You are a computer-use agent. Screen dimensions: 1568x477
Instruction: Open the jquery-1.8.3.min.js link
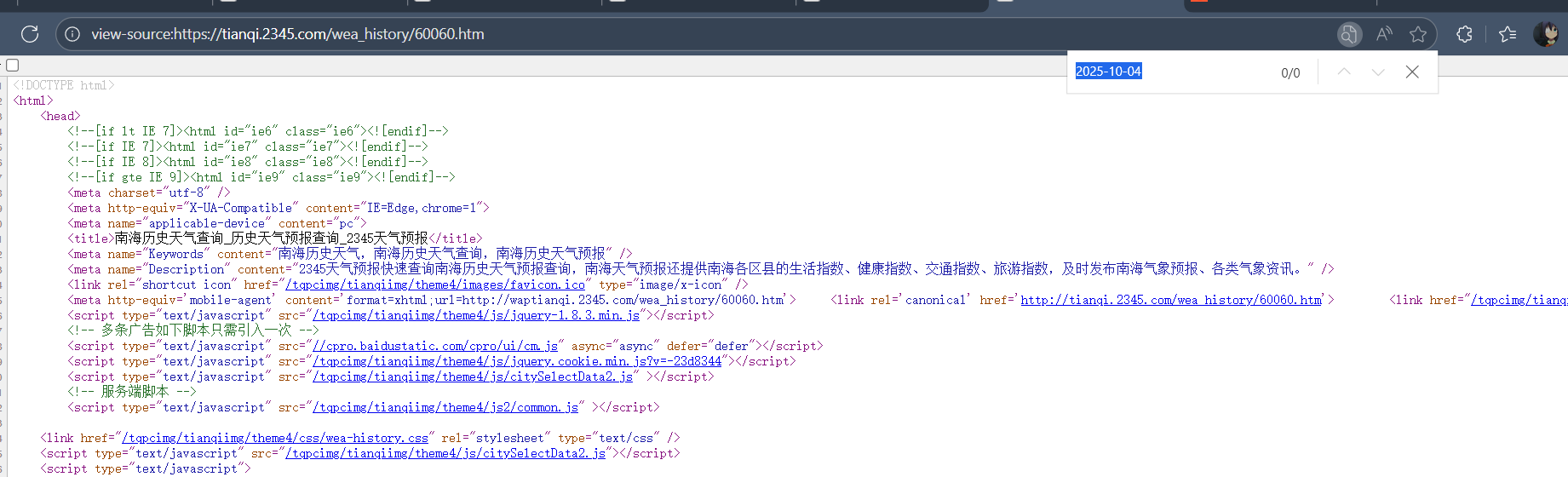click(476, 315)
